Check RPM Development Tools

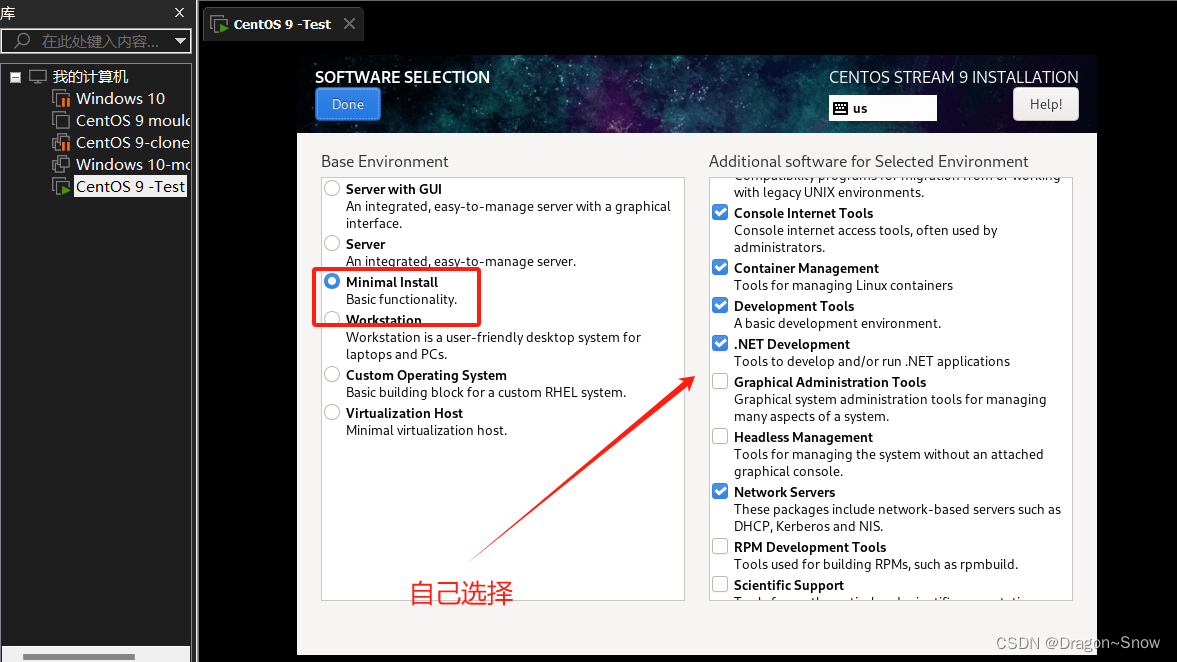pos(720,546)
